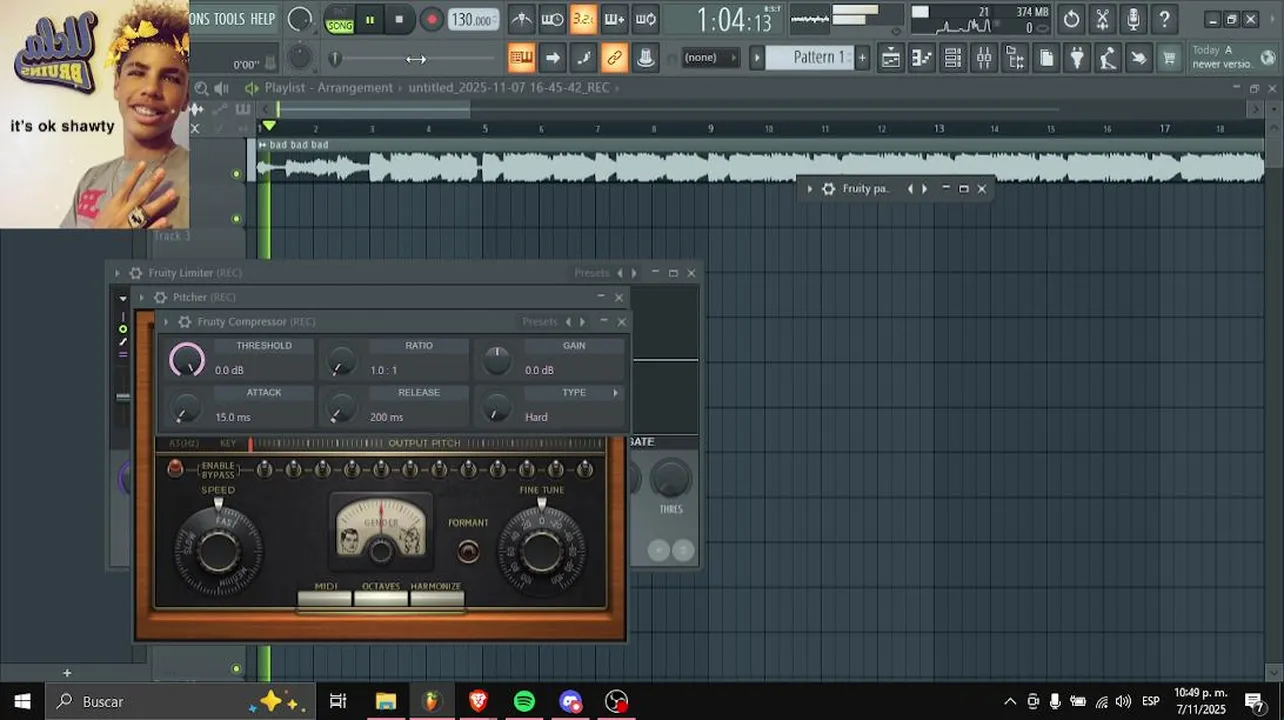Expand Pitcher window menu arrow
1284x720 pixels.
pyautogui.click(x=141, y=297)
